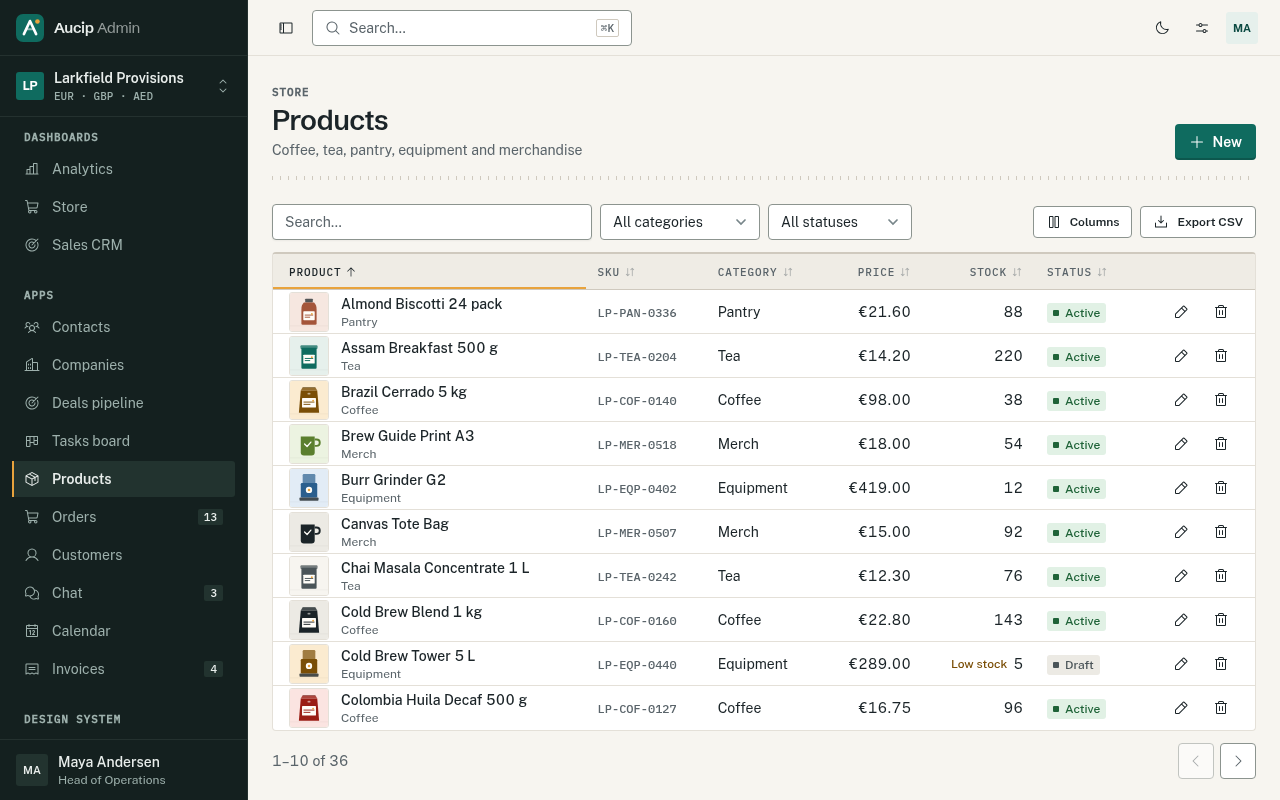The image size is (1280, 800).
Task: Sort by the Product column header
Action: coord(322,272)
